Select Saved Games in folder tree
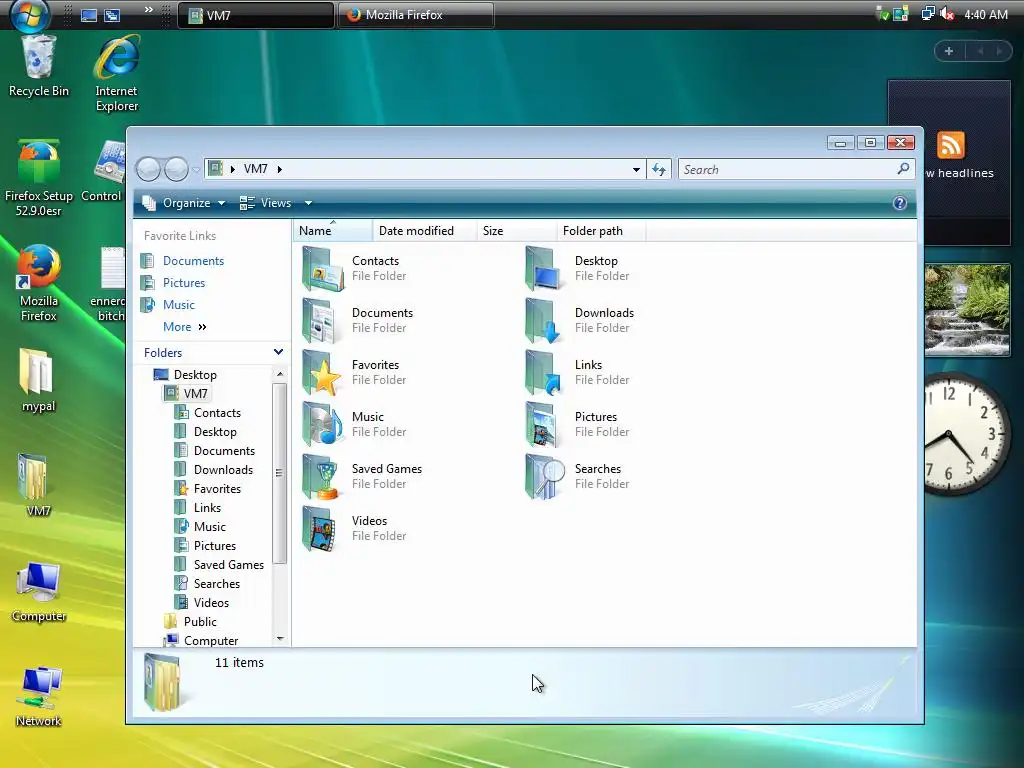The width and height of the screenshot is (1024, 768). pos(229,565)
